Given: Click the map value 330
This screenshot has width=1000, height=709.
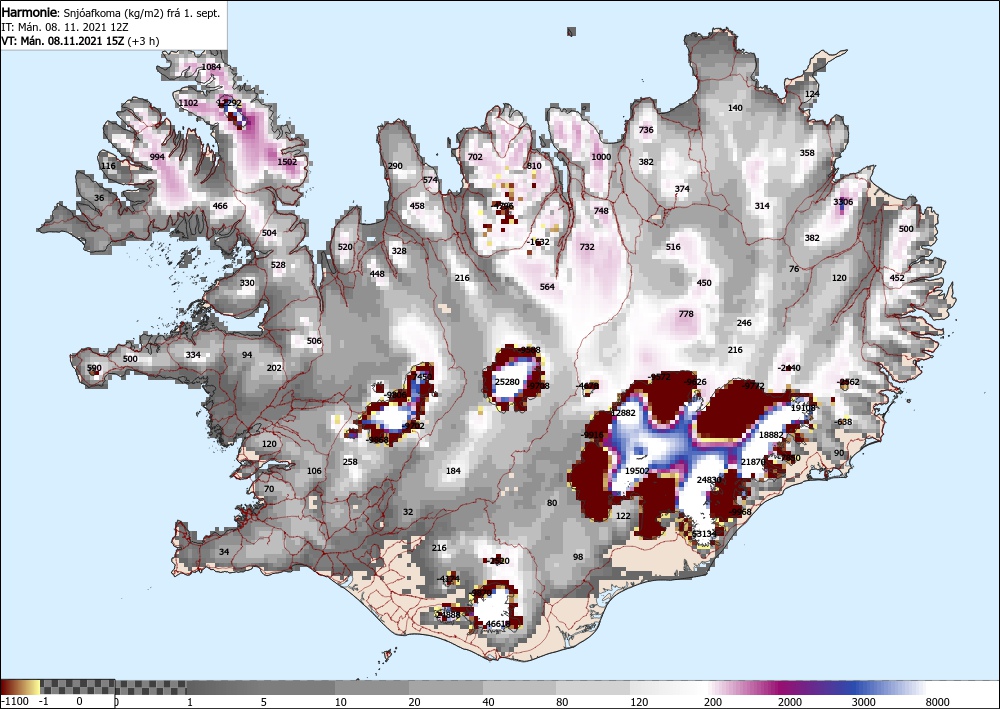Looking at the screenshot, I should point(247,283).
